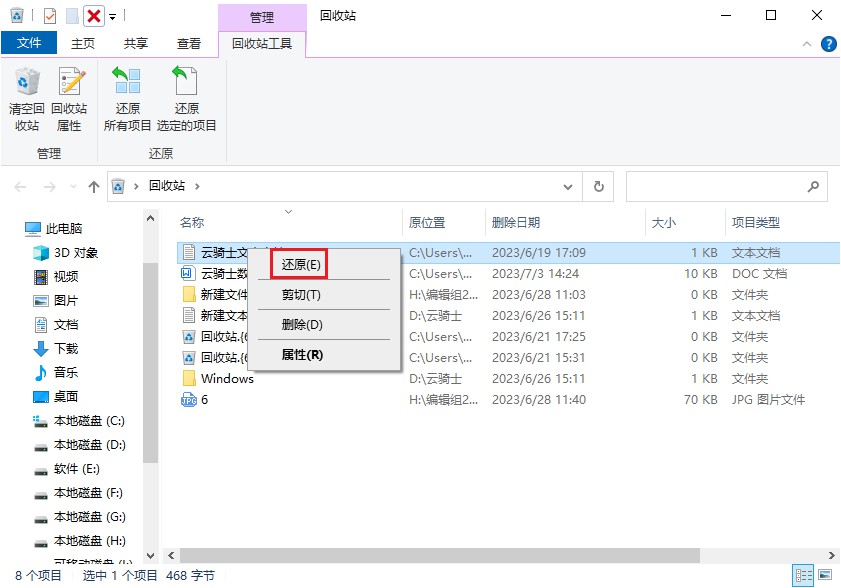Refresh the Recycle Bin view

(597, 186)
